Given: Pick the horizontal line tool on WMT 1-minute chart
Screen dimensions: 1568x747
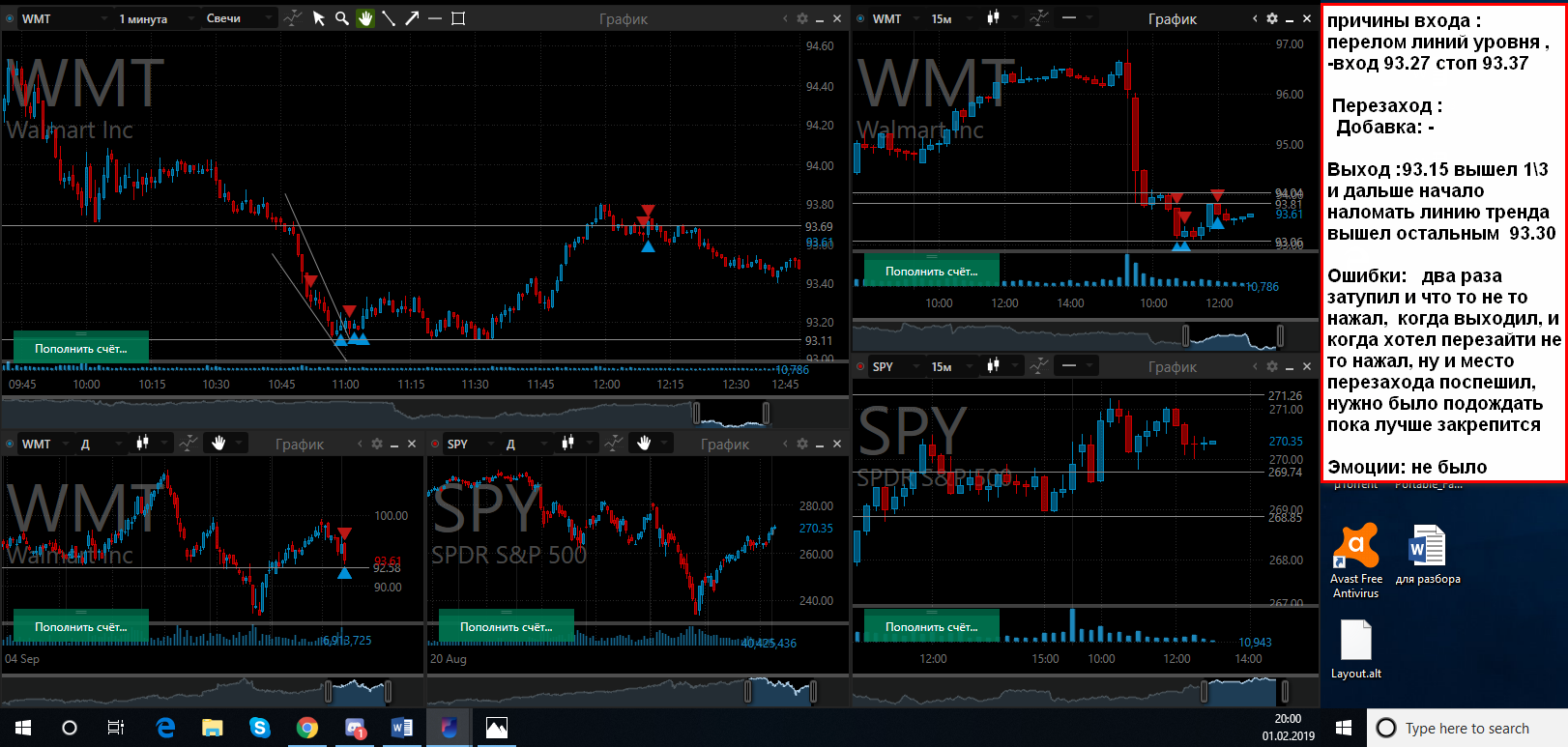Looking at the screenshot, I should pyautogui.click(x=435, y=18).
